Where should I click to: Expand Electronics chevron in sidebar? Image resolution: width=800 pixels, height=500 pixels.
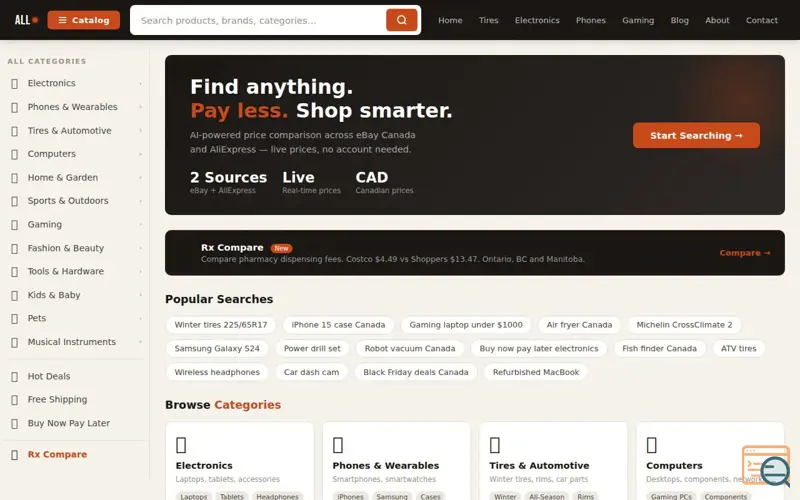pyautogui.click(x=140, y=83)
